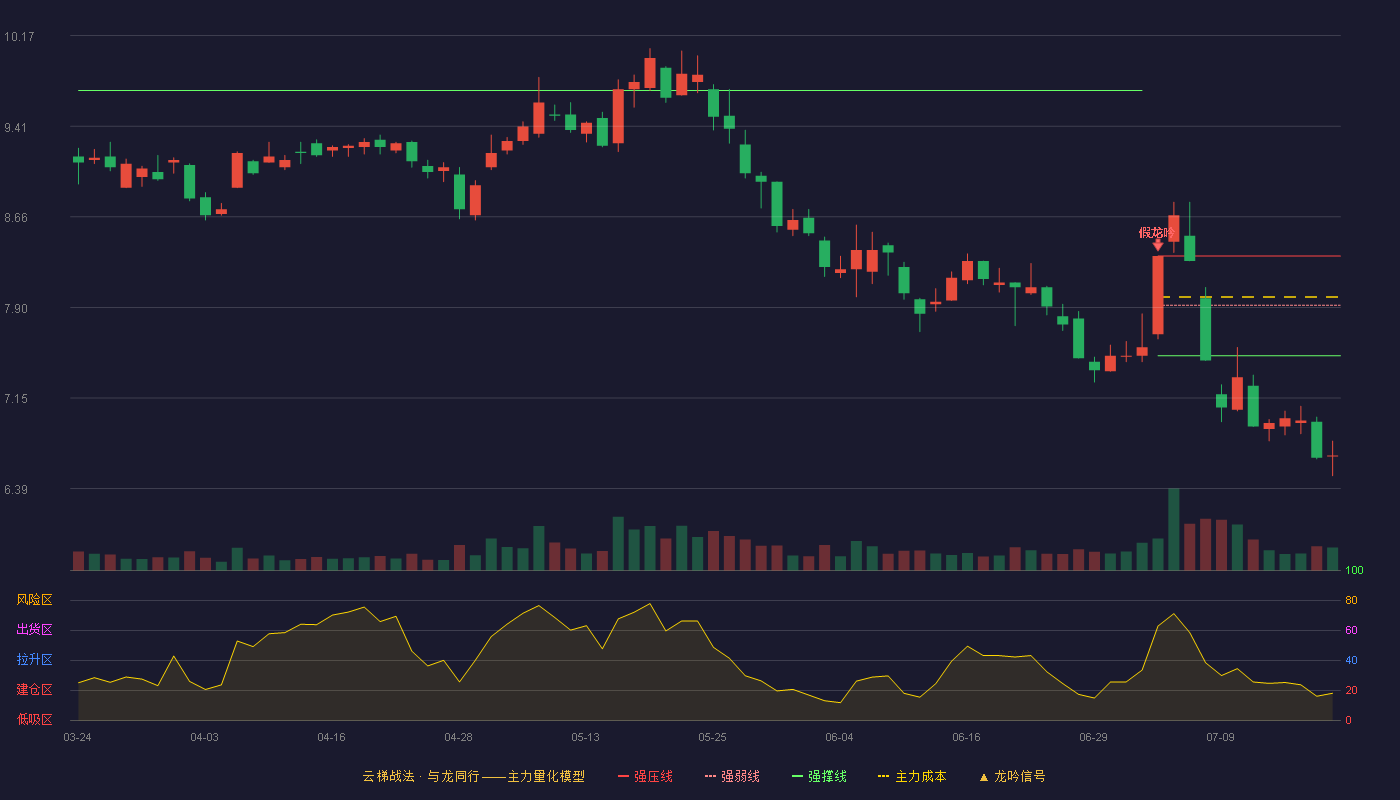Screen dimensions: 1400x800
Task: Select the 拉升区 zone label
Action: tap(34, 660)
